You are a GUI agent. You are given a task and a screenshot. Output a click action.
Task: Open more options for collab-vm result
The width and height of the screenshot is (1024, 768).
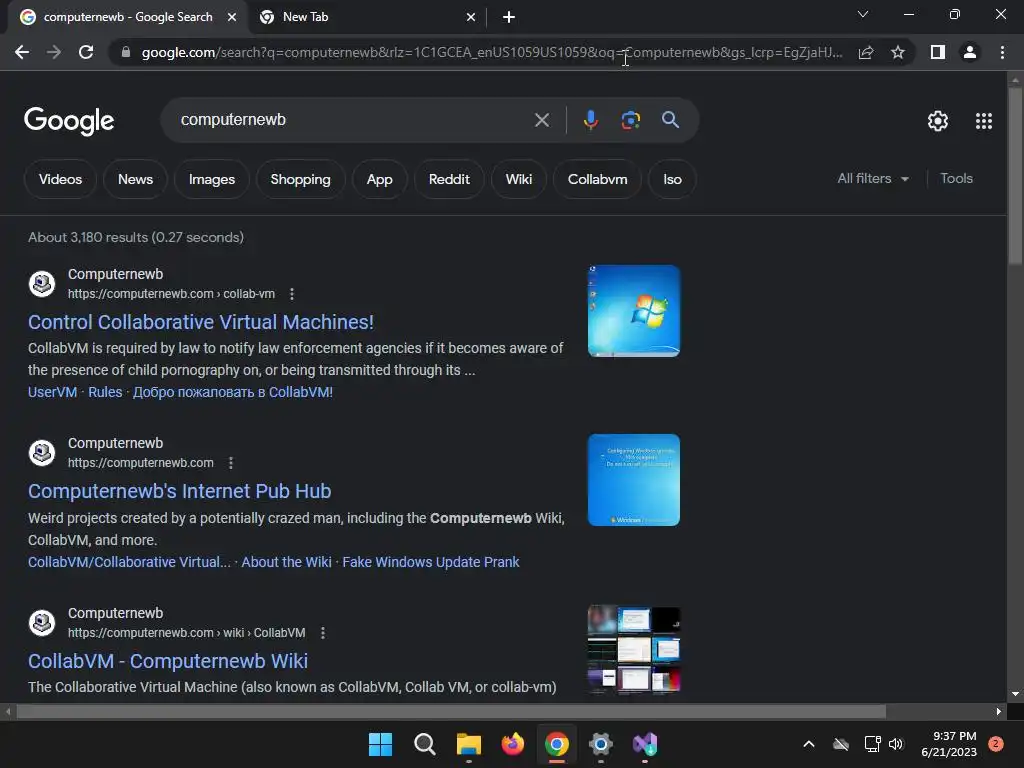tap(292, 294)
